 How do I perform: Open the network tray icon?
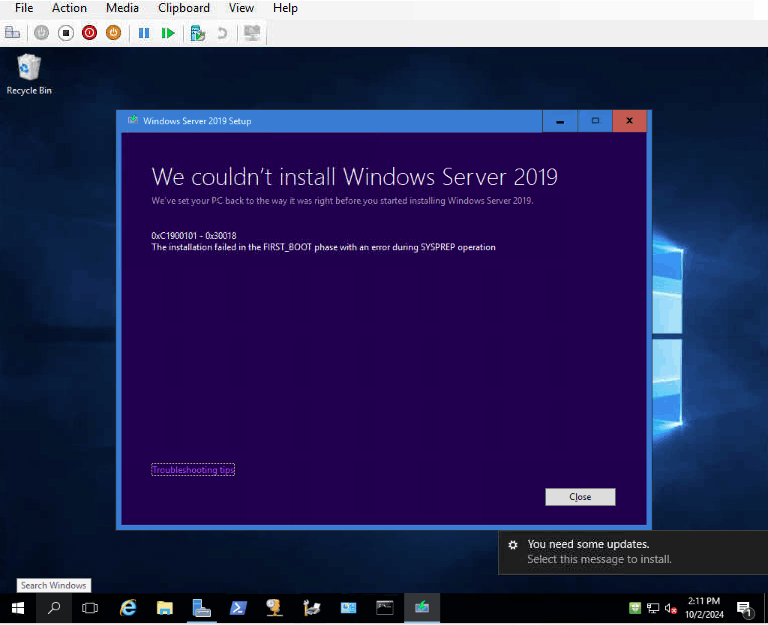coord(653,608)
